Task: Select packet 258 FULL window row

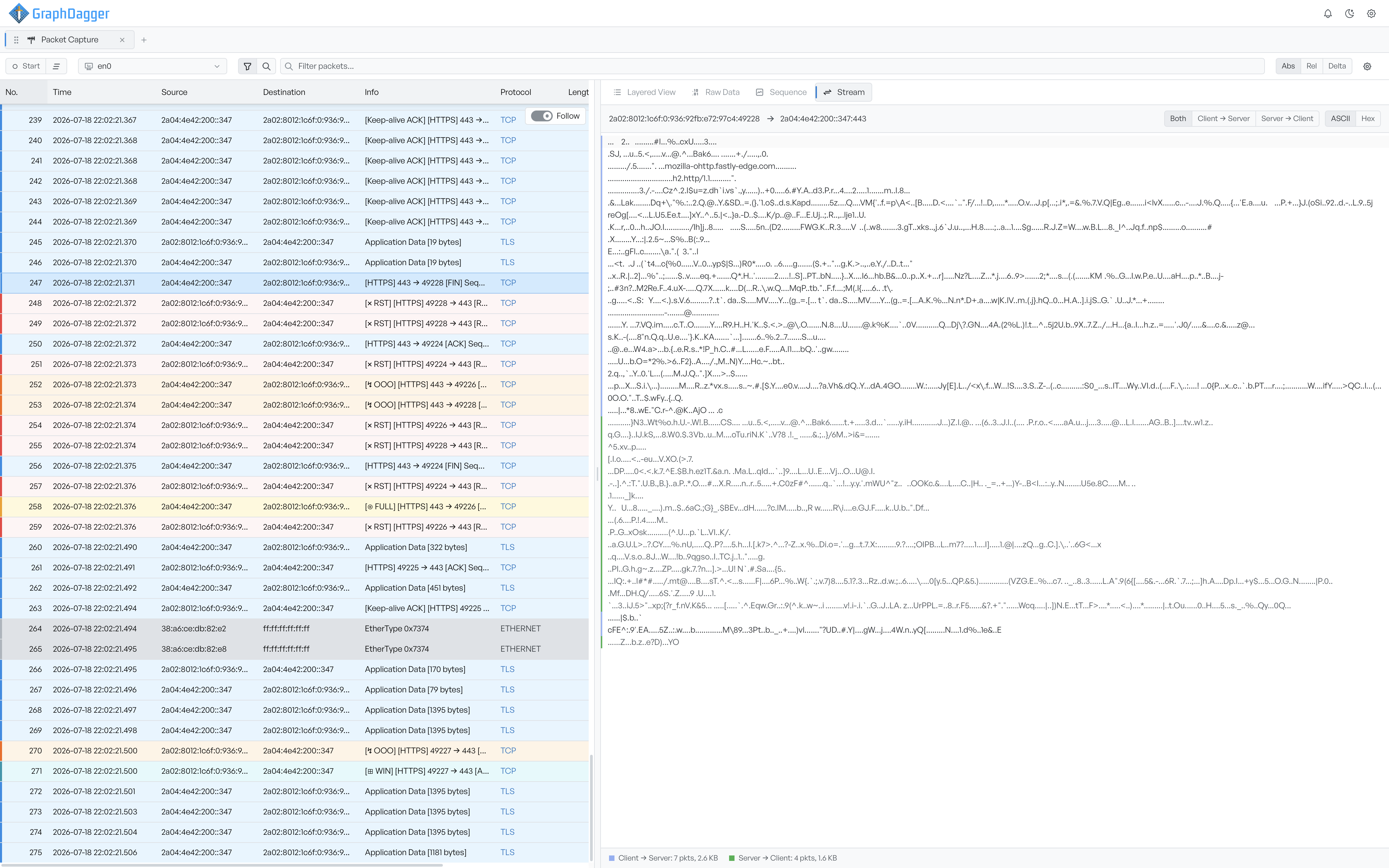Action: (x=294, y=506)
